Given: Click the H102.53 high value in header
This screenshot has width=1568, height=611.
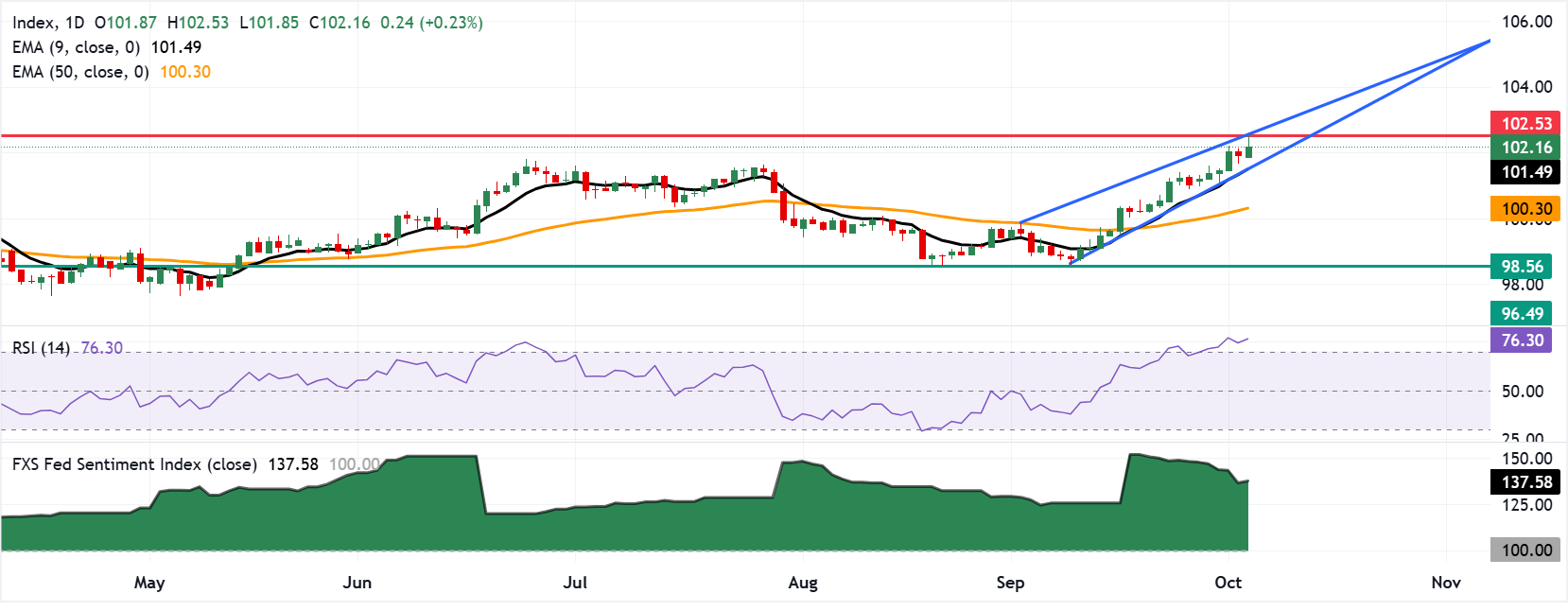Looking at the screenshot, I should coord(198,22).
